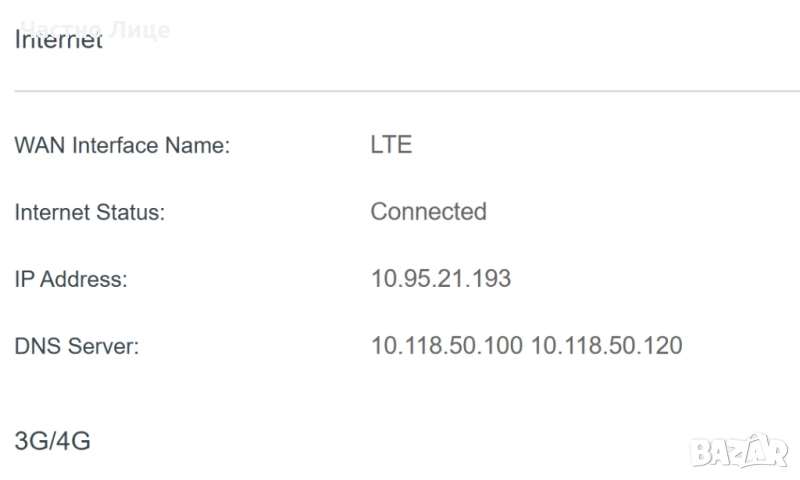Click the second DNS address 10.118.50.120
The image size is (800, 480).
606,346
